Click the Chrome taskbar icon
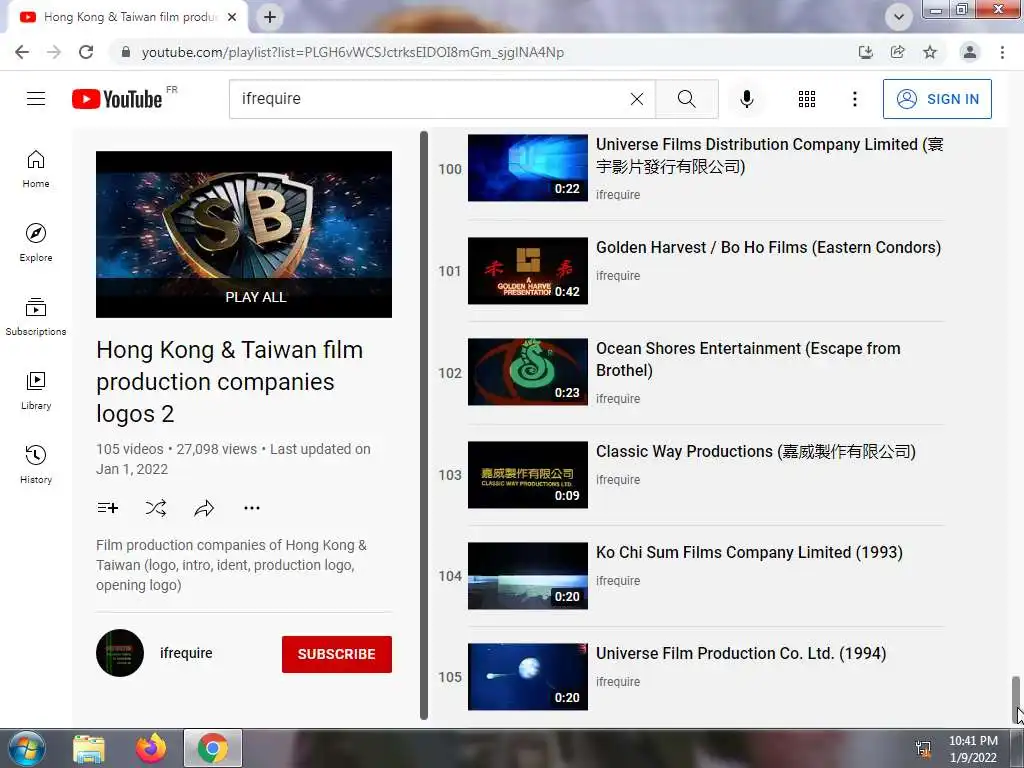 coord(213,748)
